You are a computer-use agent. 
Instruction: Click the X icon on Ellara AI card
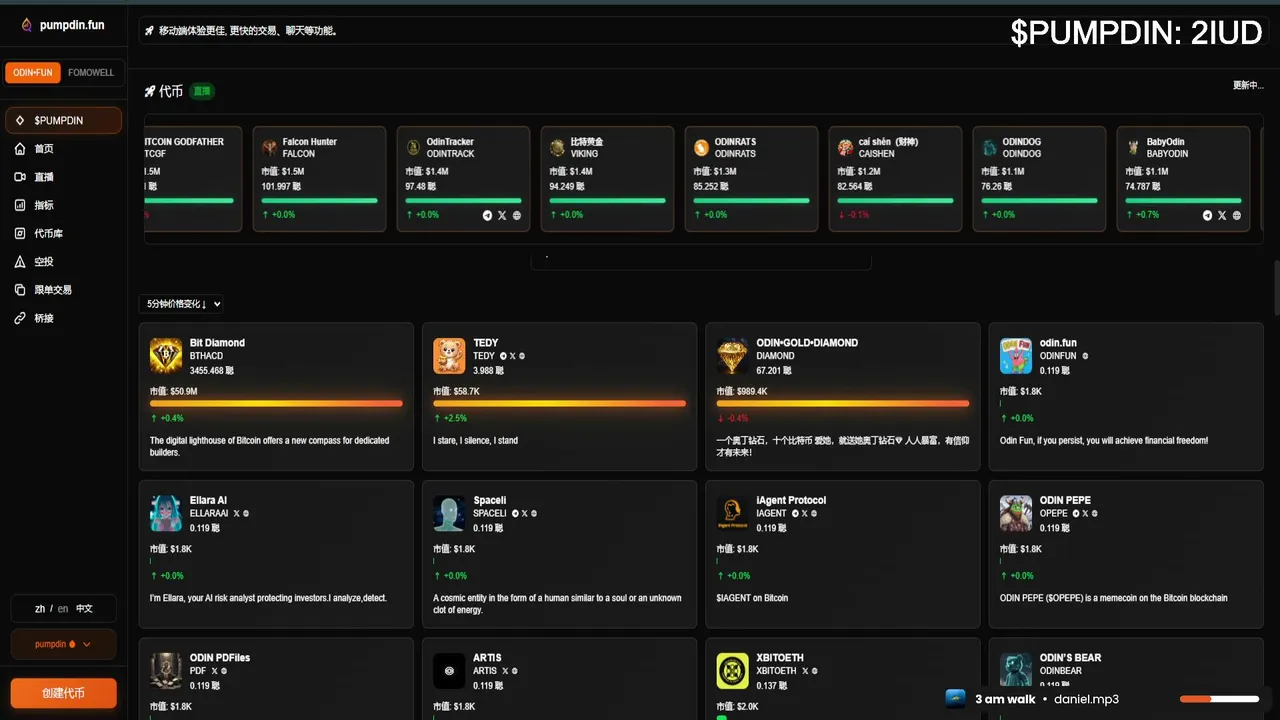point(236,514)
